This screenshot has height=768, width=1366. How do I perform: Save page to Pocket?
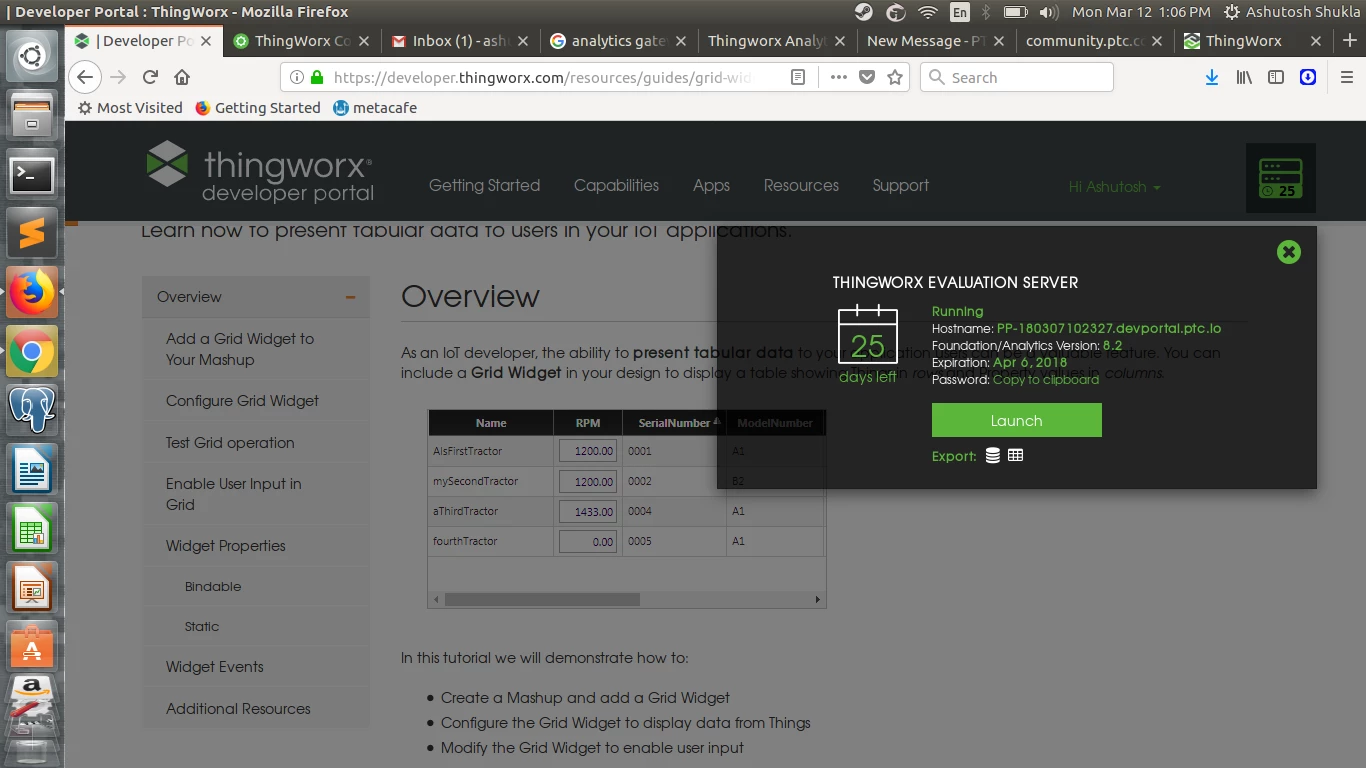tap(867, 77)
